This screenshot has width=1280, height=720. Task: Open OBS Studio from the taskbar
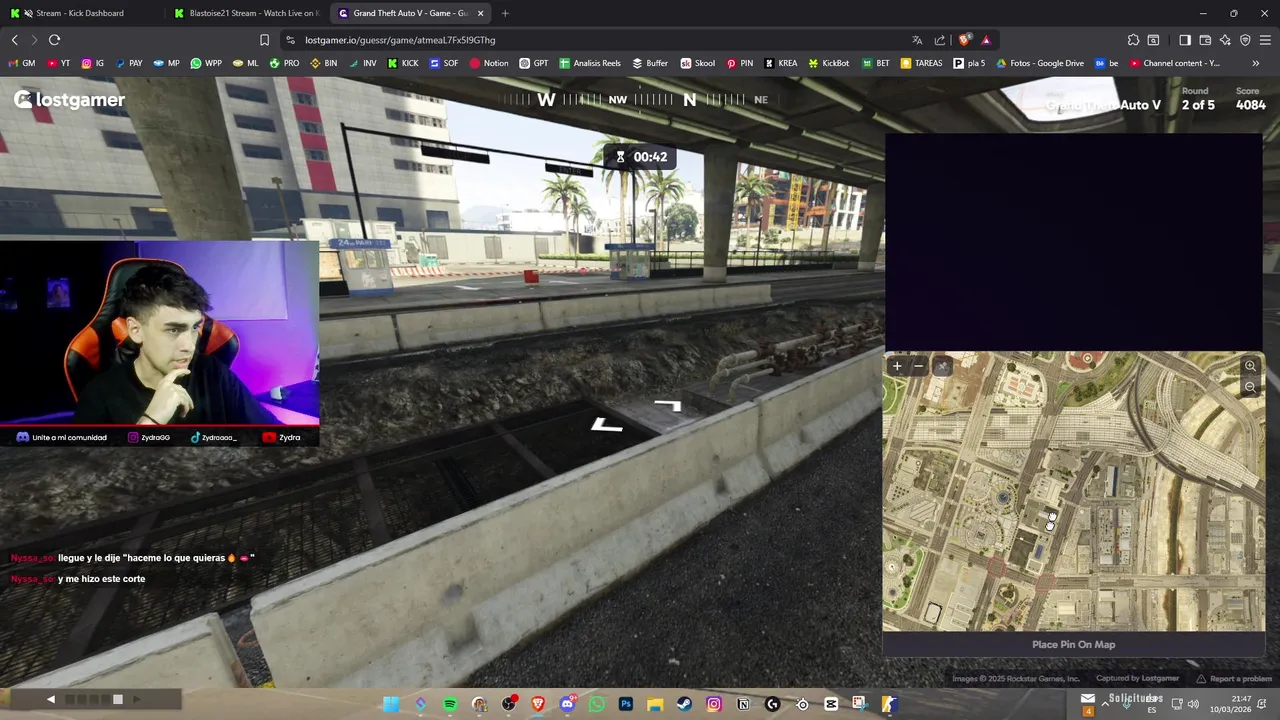[x=509, y=704]
